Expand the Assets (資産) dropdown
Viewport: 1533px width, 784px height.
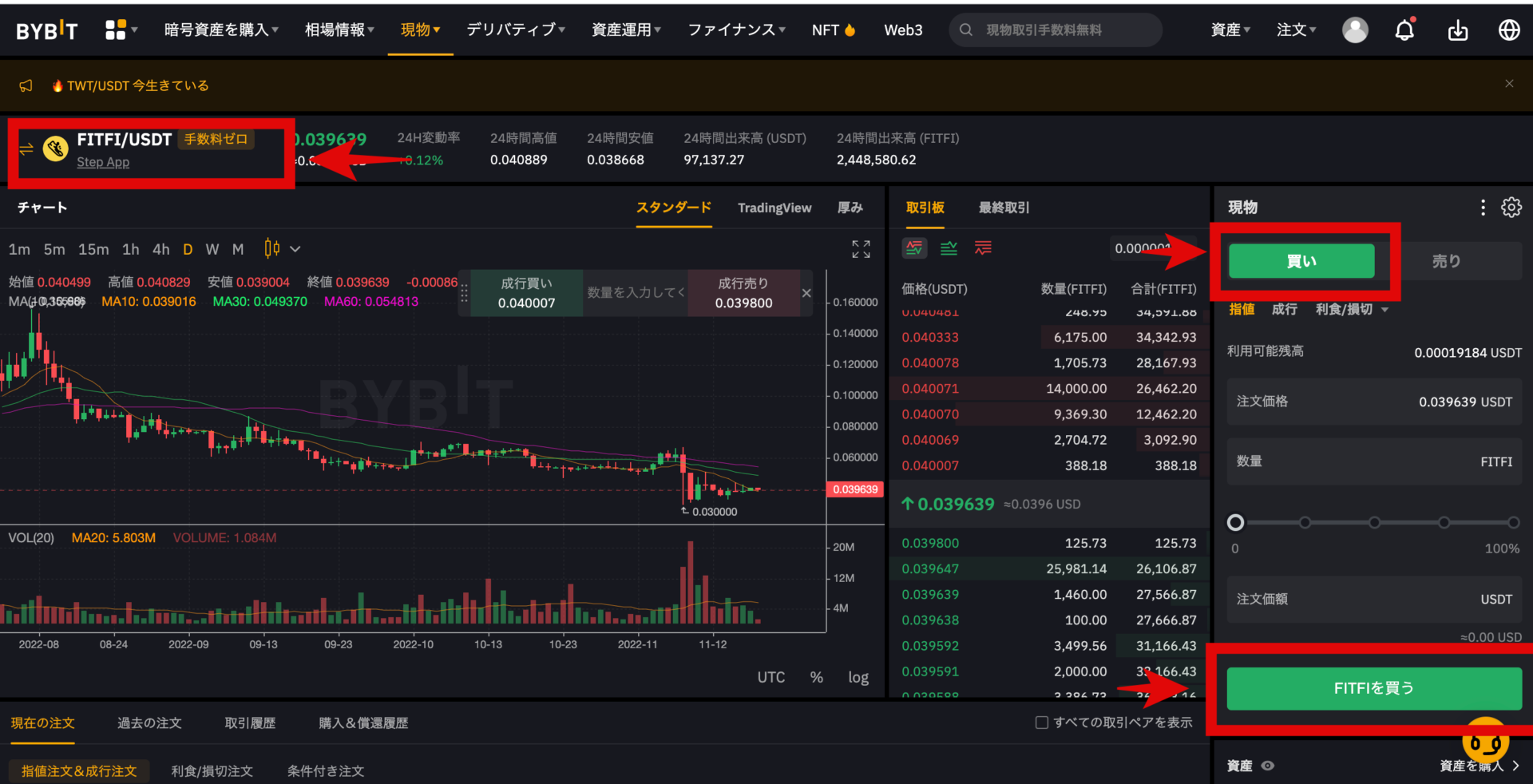[1230, 30]
